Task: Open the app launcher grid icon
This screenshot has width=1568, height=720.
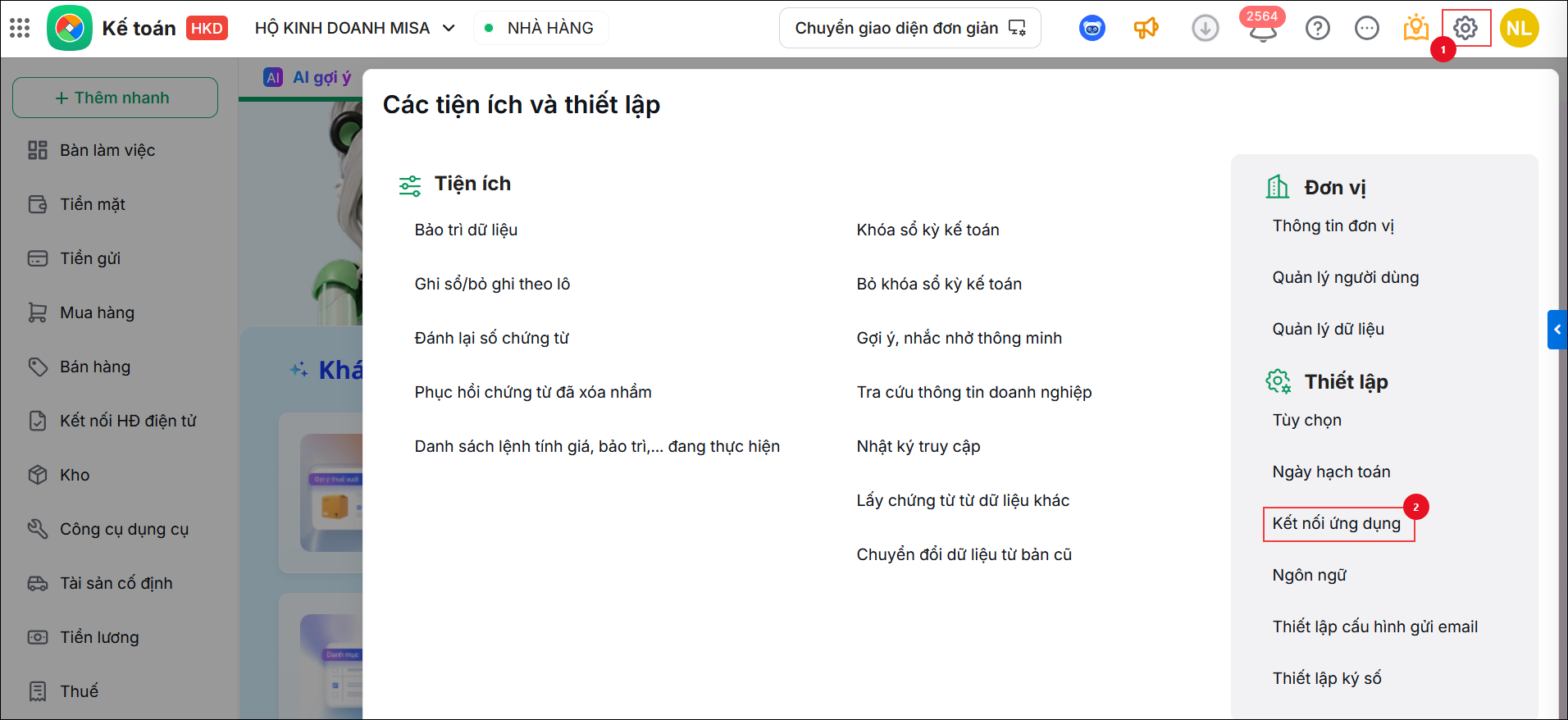Action: [20, 28]
